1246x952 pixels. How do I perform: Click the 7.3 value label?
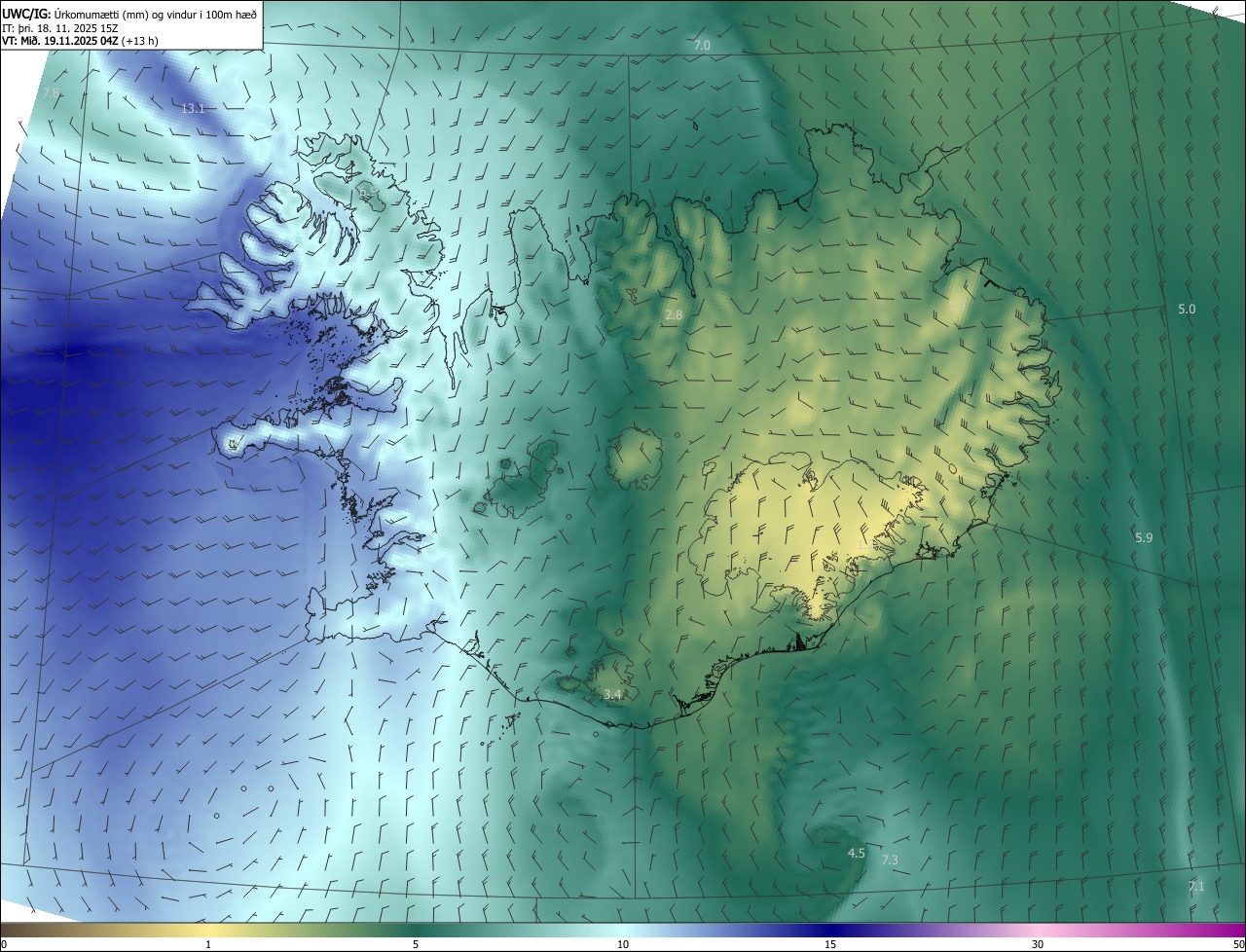(x=890, y=860)
